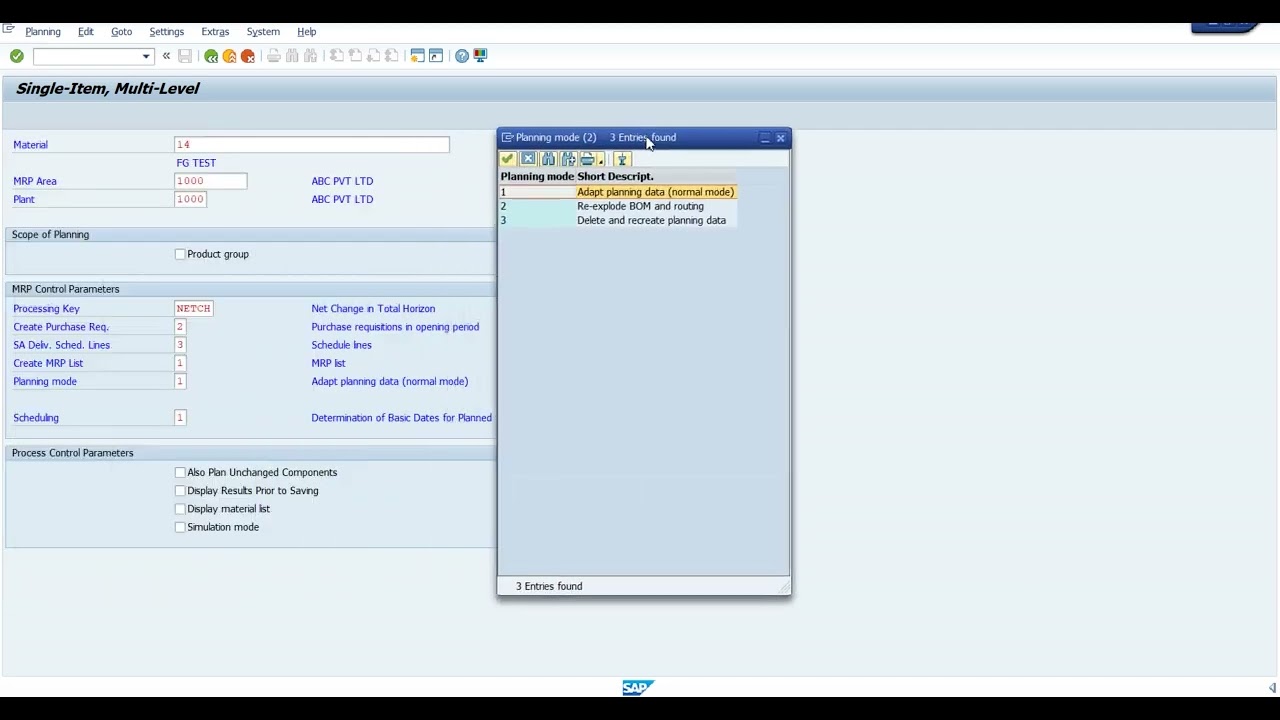The image size is (1280, 720).
Task: Click the Create MRP List field
Action: [180, 363]
